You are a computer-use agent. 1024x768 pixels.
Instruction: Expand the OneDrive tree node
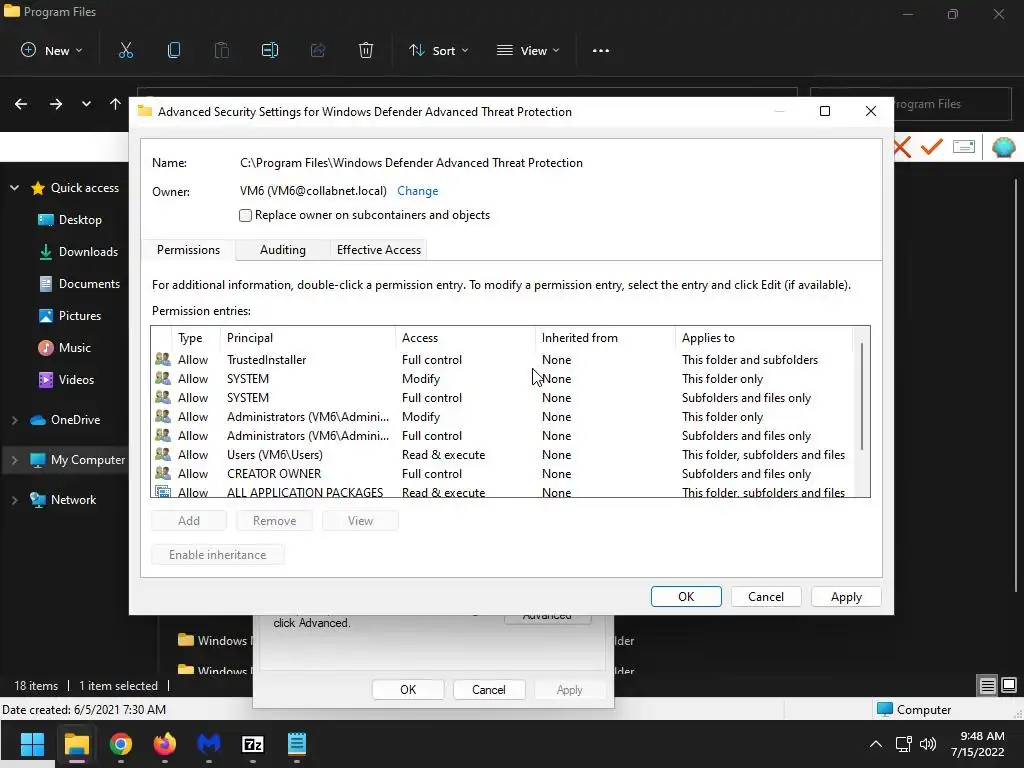tap(14, 420)
